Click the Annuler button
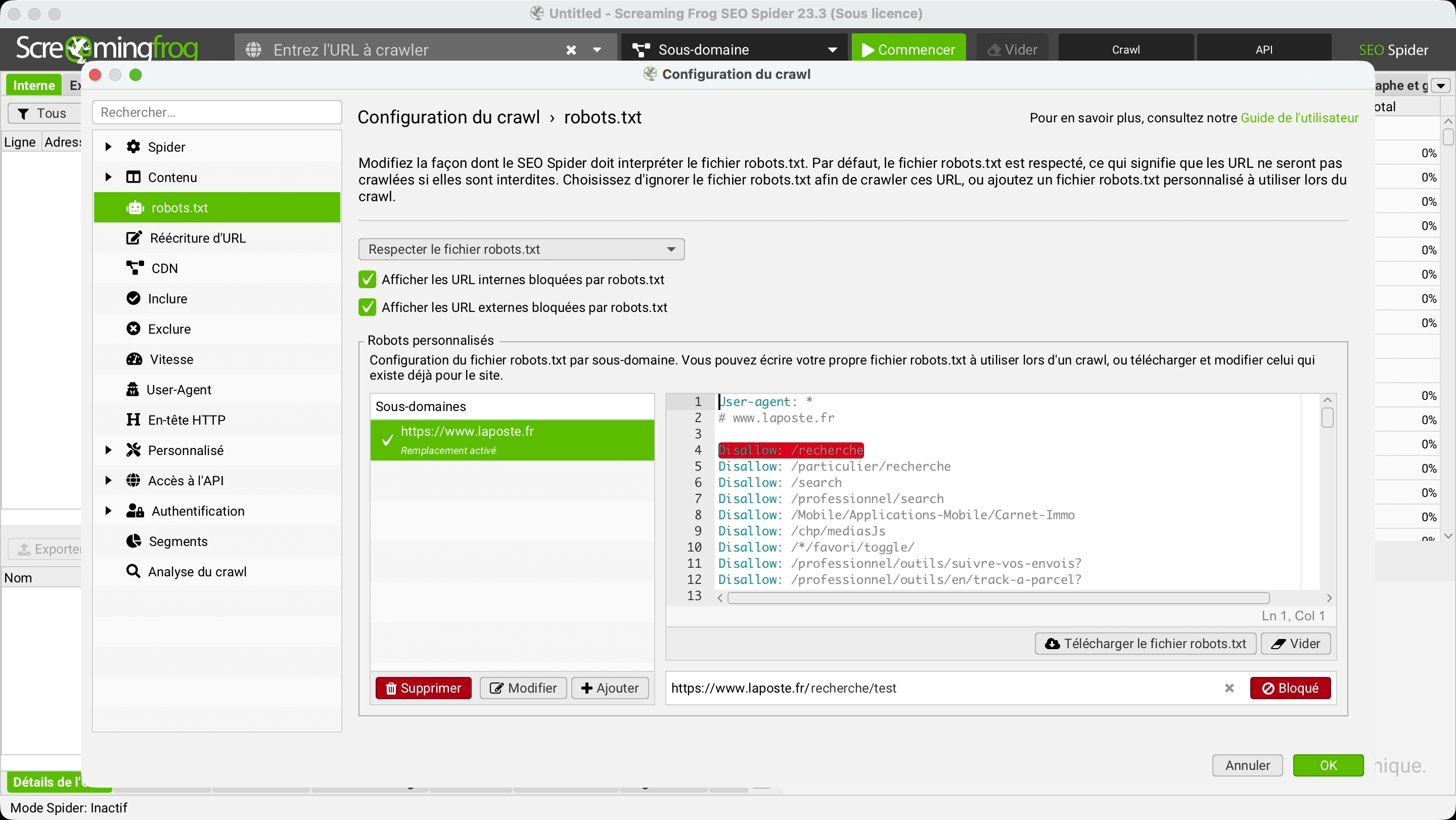Screen dimensions: 1456x820 click(1247, 766)
